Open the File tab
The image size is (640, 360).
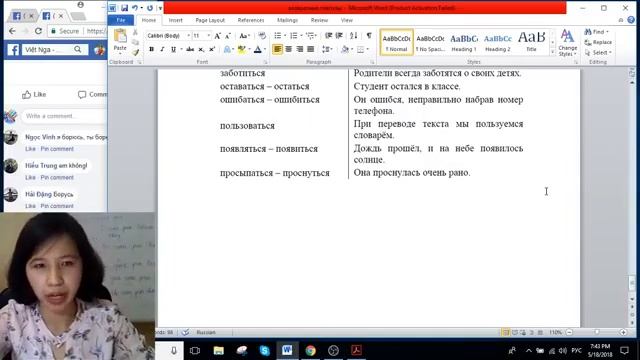[x=121, y=20]
